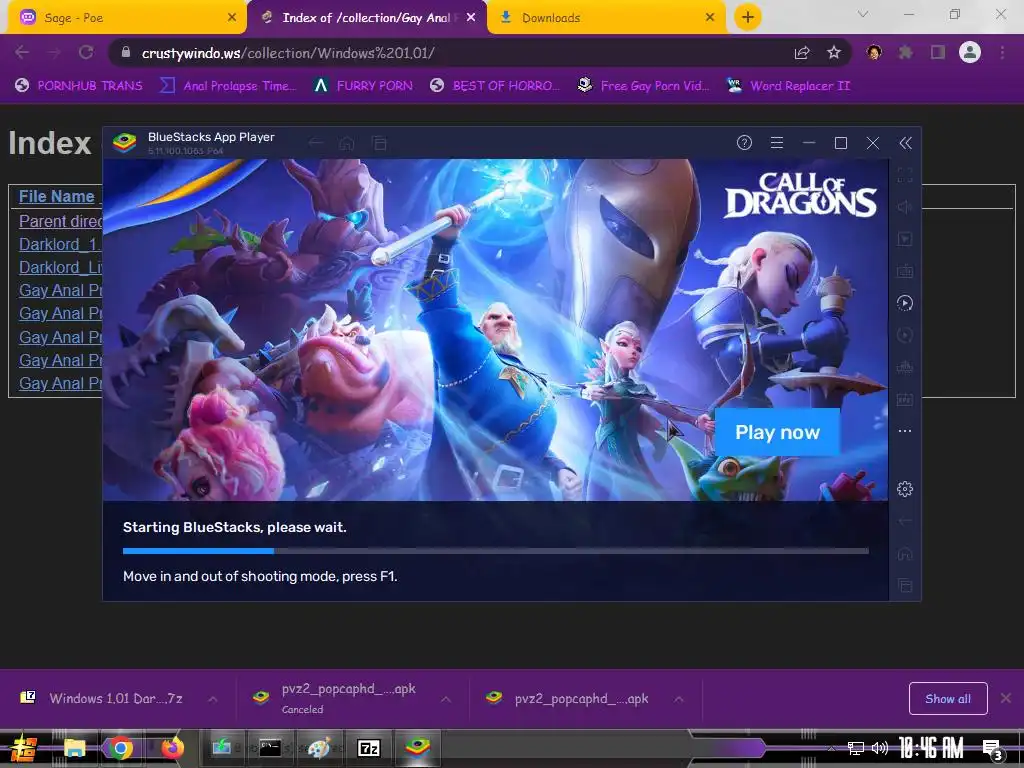The height and width of the screenshot is (768, 1024).
Task: Open the Chrome three-dot menu
Action: 1002,52
